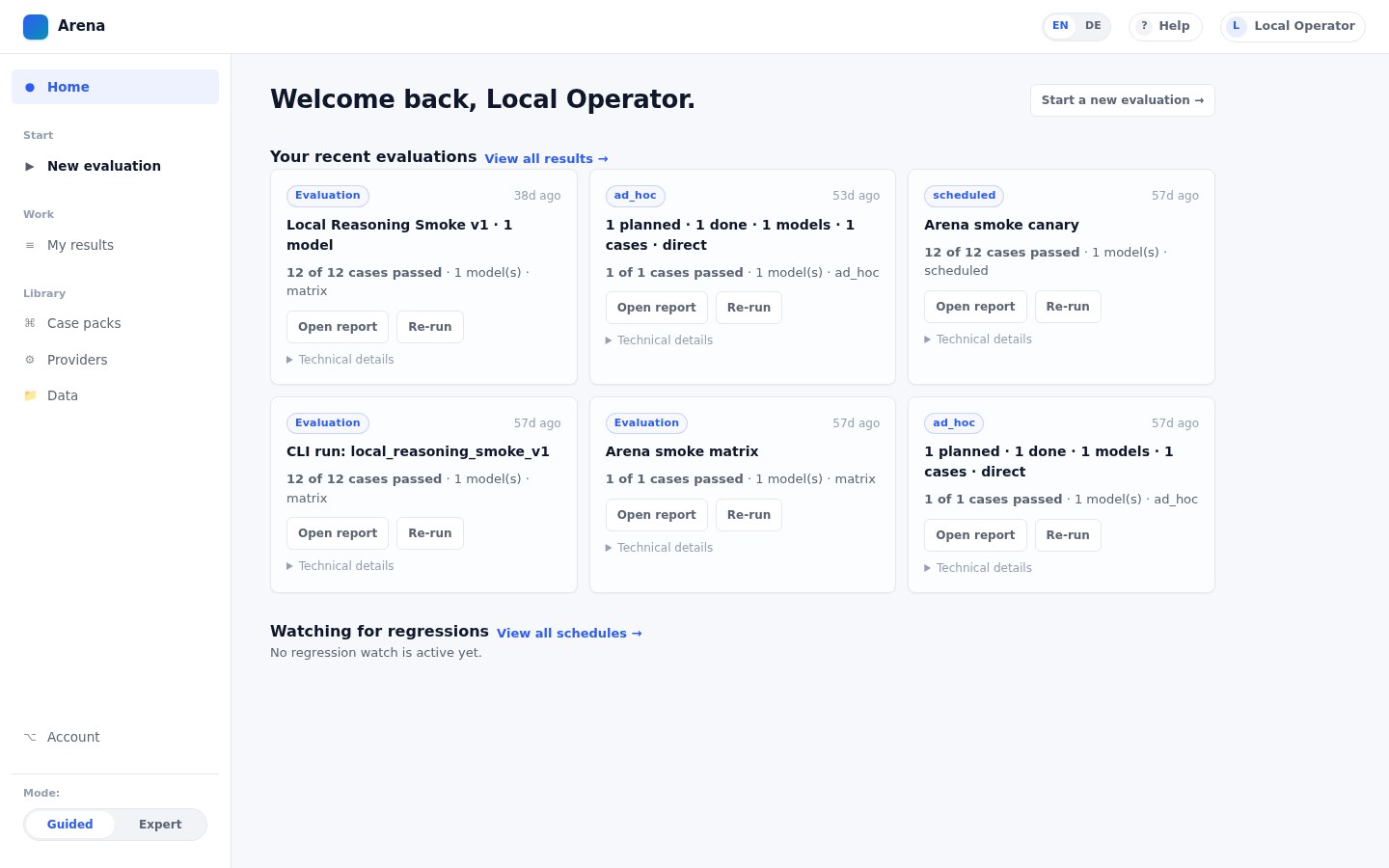Follow the View all schedules link

coord(569,634)
